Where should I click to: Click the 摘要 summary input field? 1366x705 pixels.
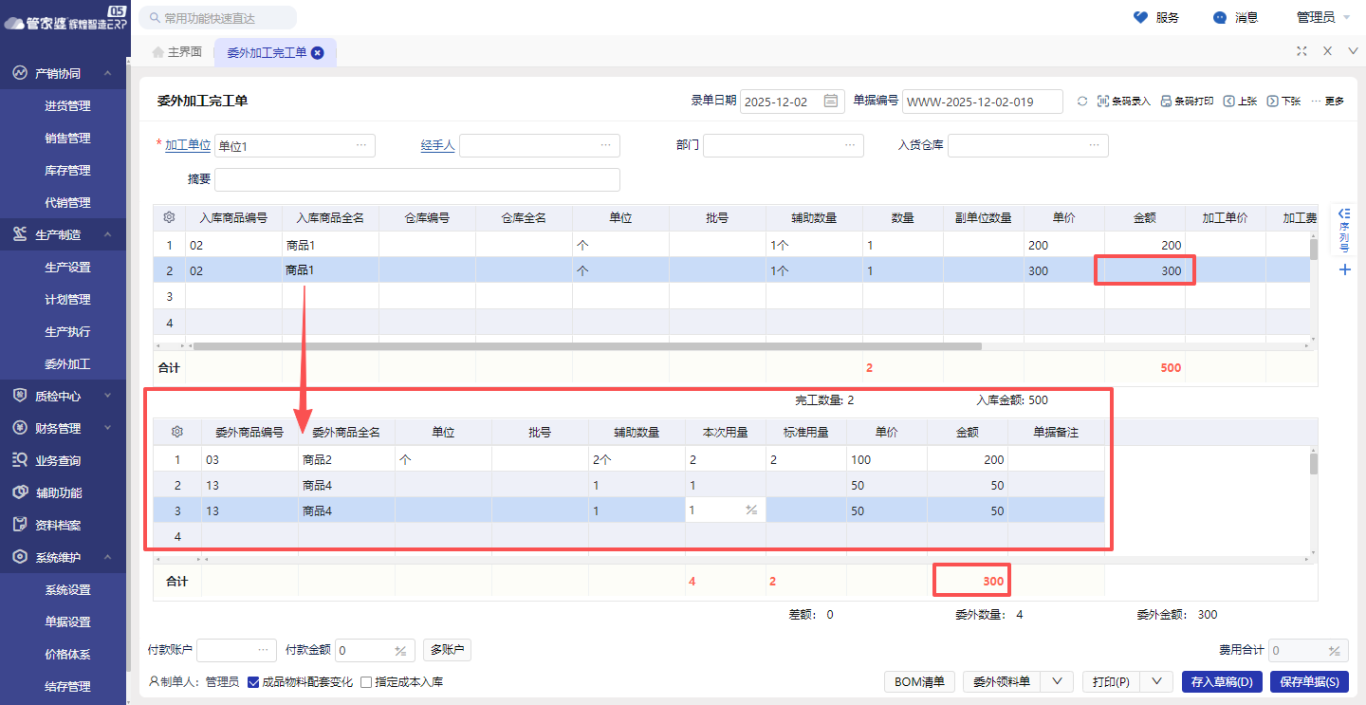tap(417, 179)
